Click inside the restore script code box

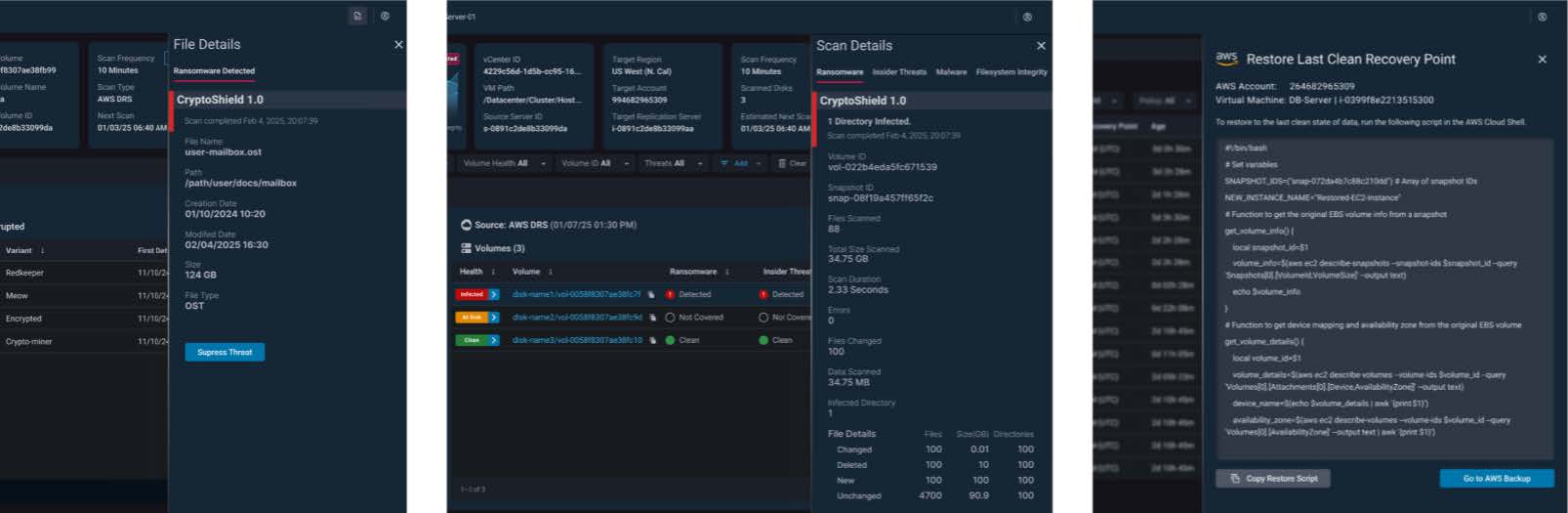pyautogui.click(x=1384, y=298)
